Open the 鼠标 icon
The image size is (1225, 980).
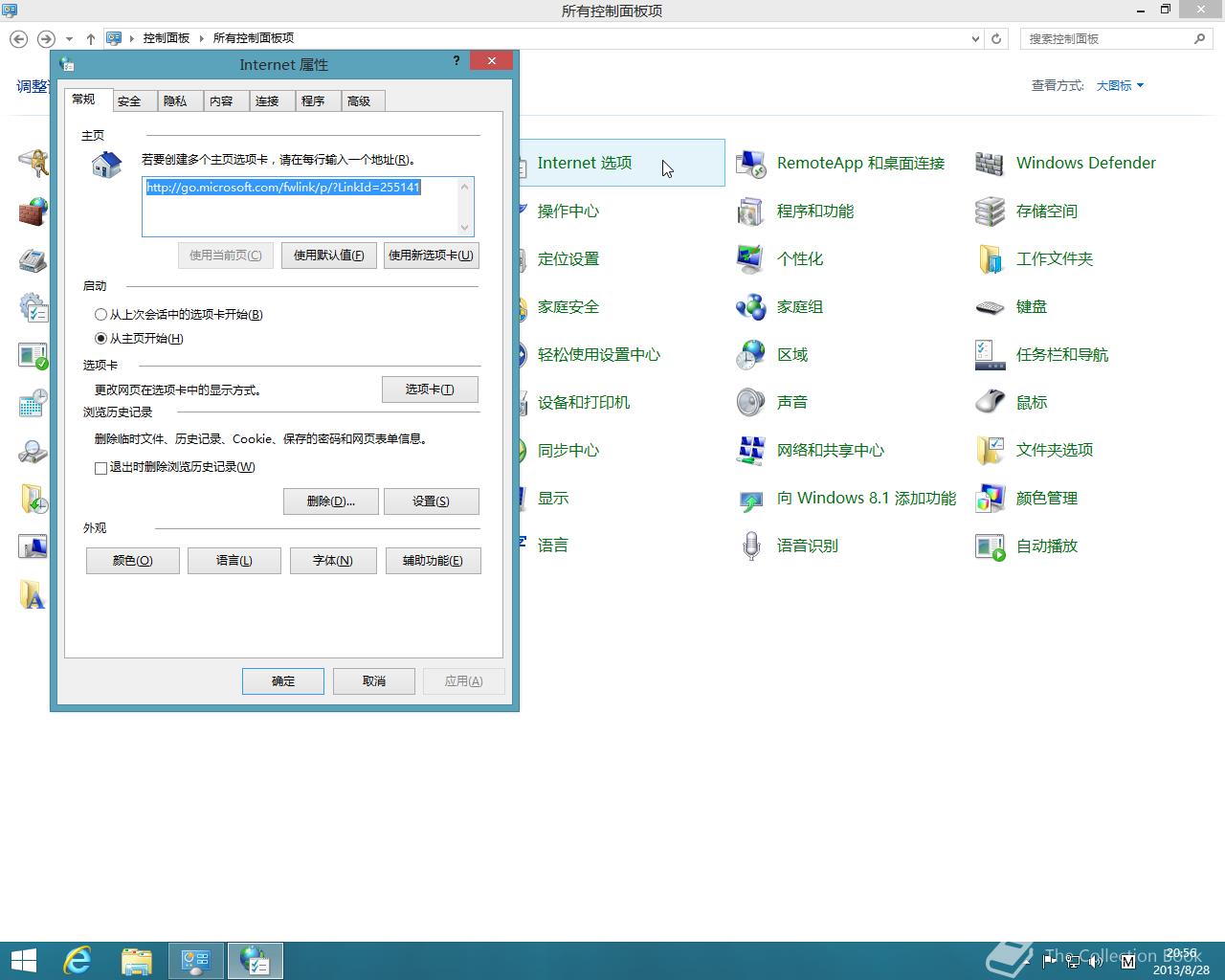coord(990,403)
